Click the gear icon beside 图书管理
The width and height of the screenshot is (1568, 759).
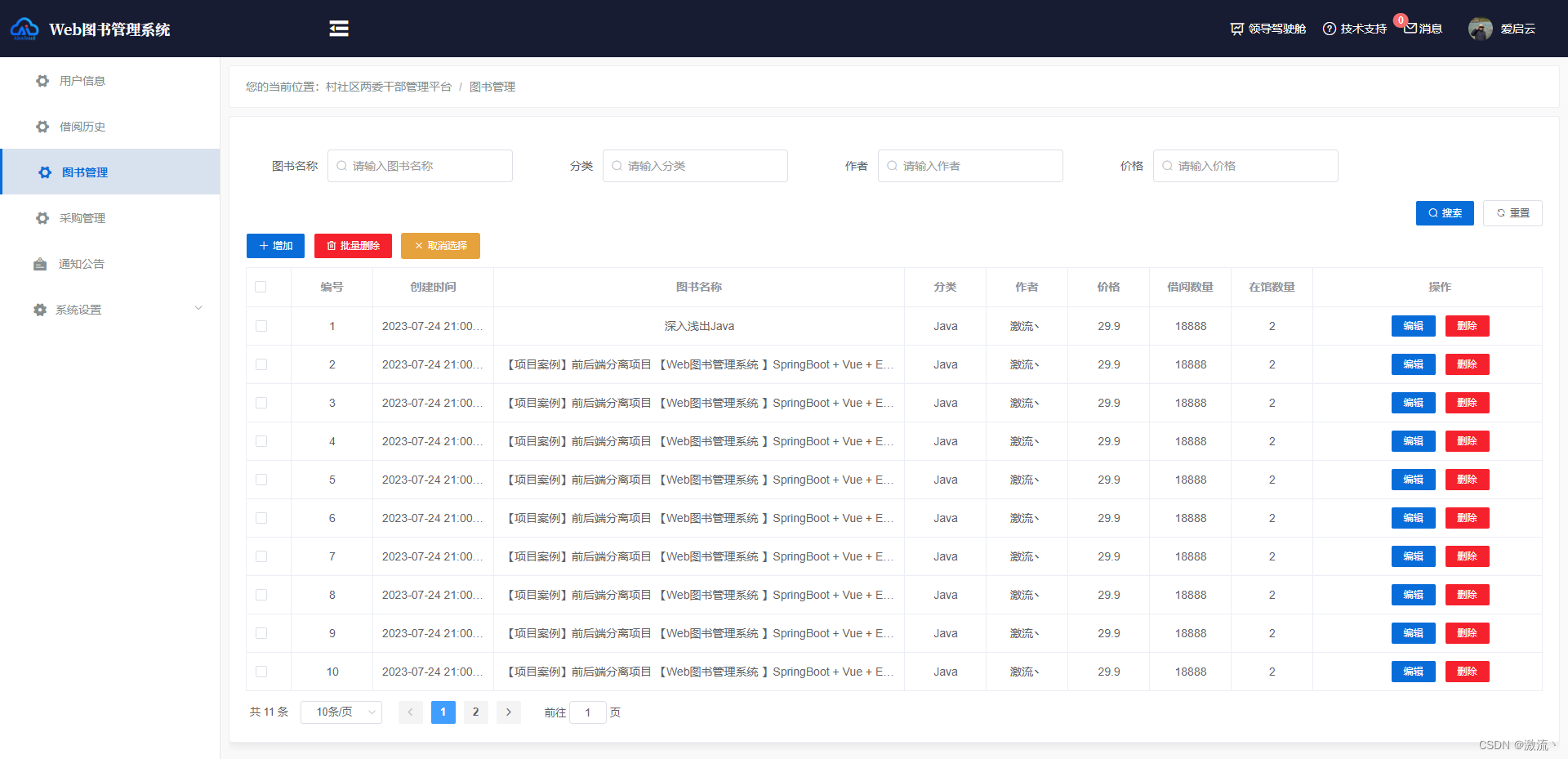(45, 172)
